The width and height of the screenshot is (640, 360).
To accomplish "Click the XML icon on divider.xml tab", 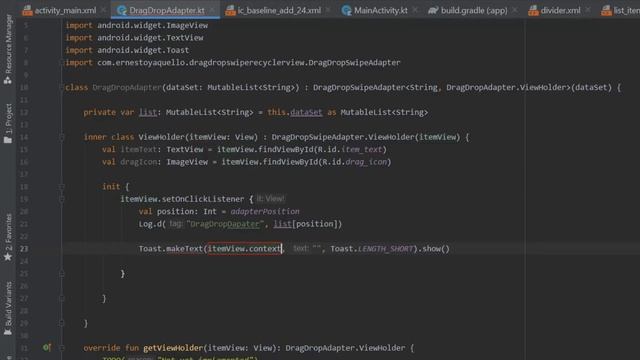I will (533, 10).
